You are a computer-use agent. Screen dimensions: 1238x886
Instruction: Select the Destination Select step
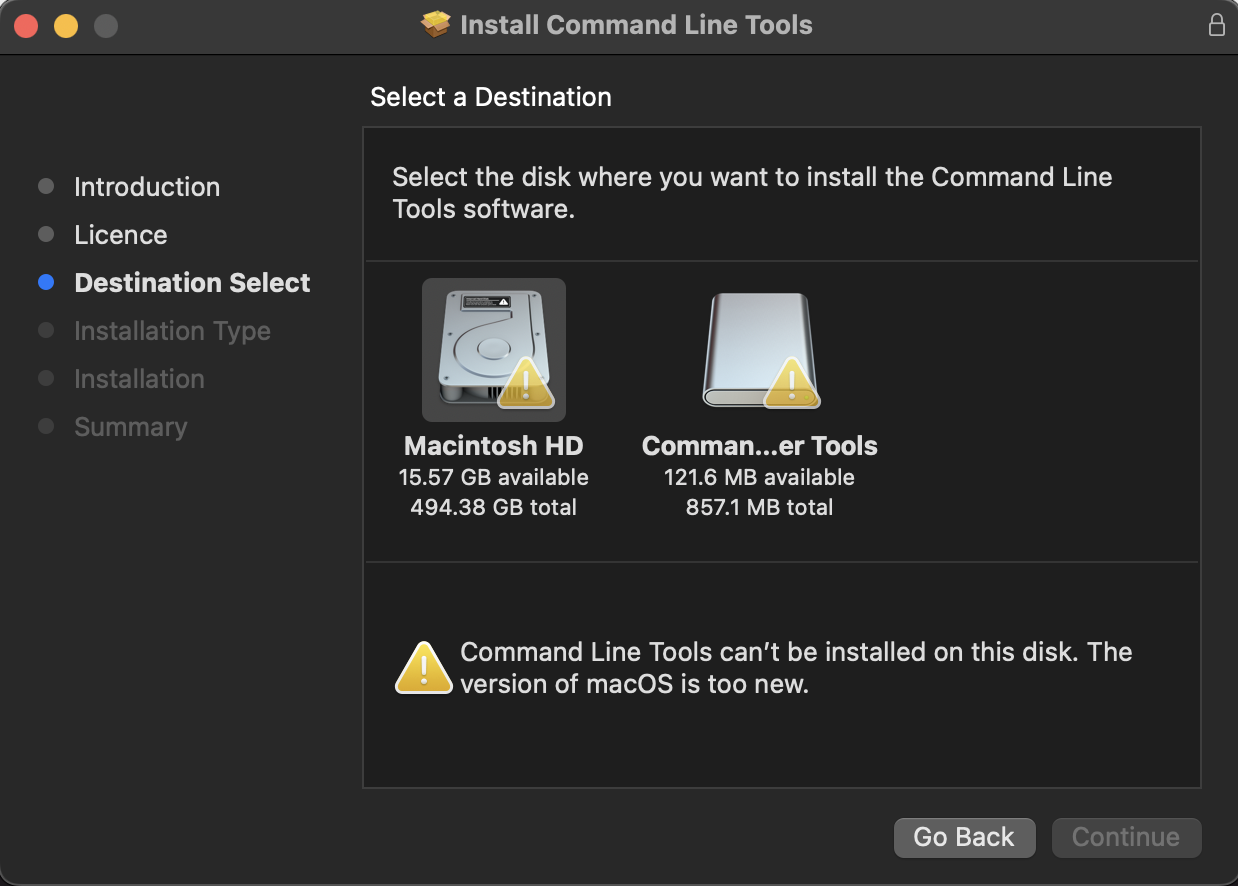point(192,283)
